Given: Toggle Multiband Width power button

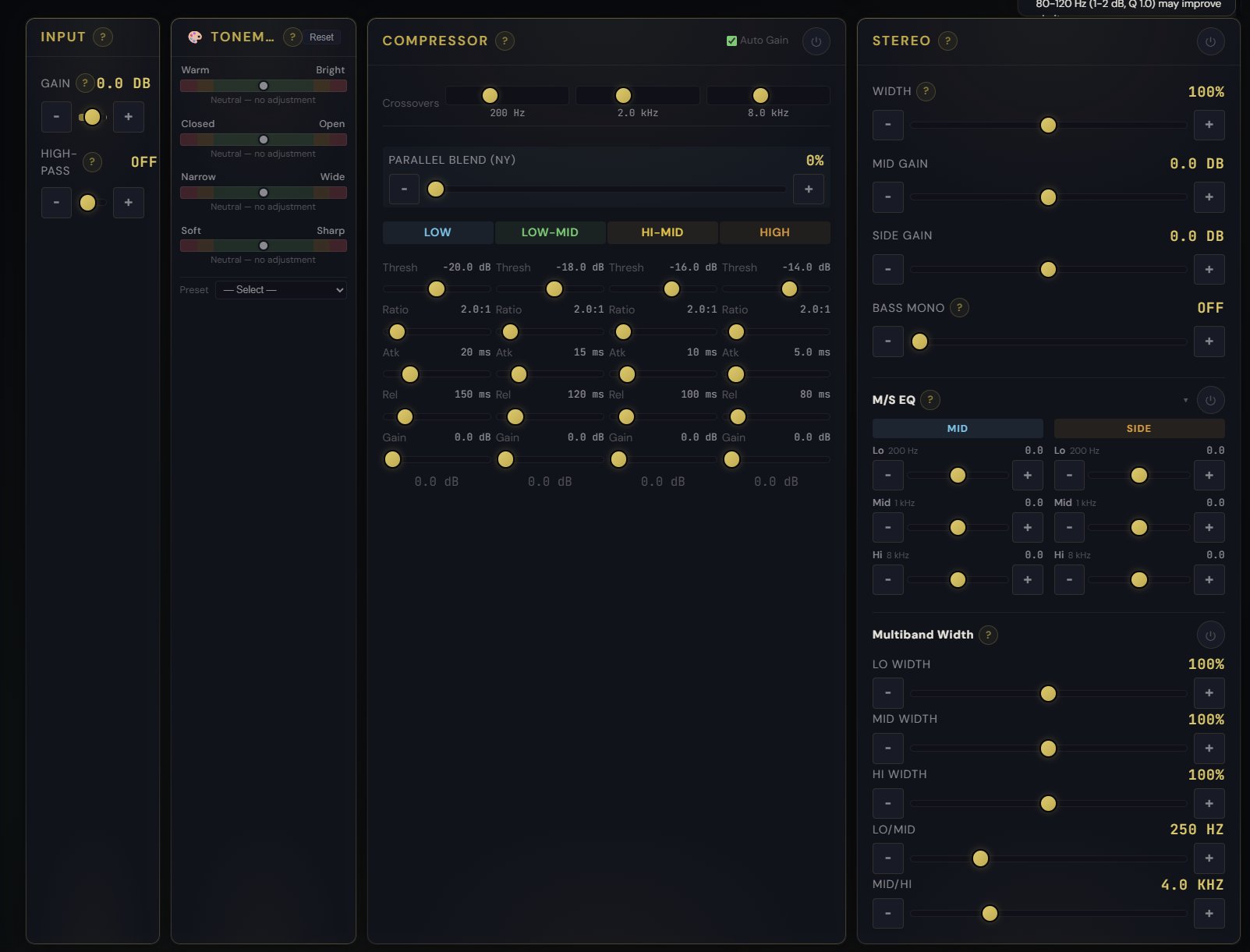Looking at the screenshot, I should 1210,635.
